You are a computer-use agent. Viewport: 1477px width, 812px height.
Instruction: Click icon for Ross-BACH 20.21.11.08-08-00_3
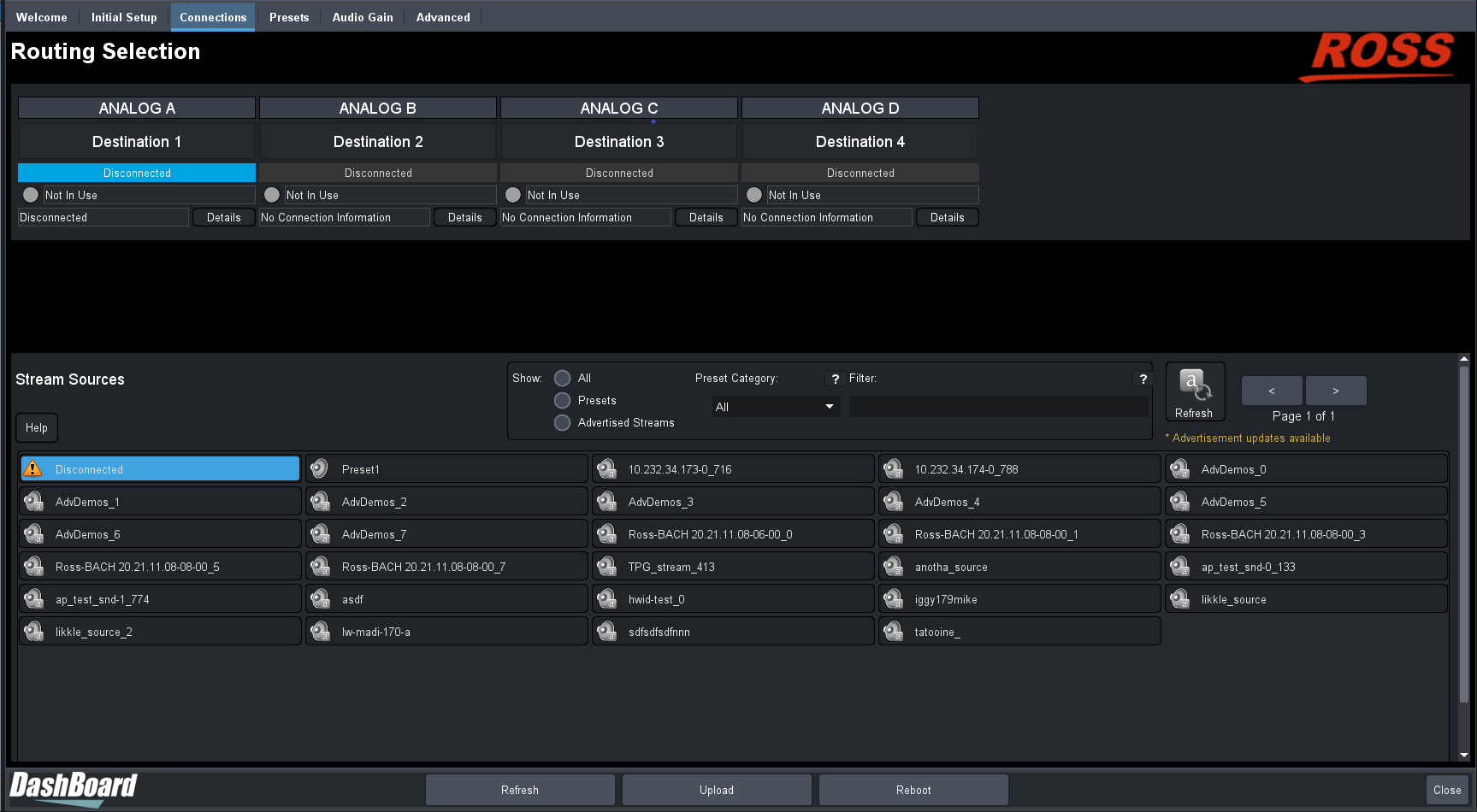[x=1179, y=533]
